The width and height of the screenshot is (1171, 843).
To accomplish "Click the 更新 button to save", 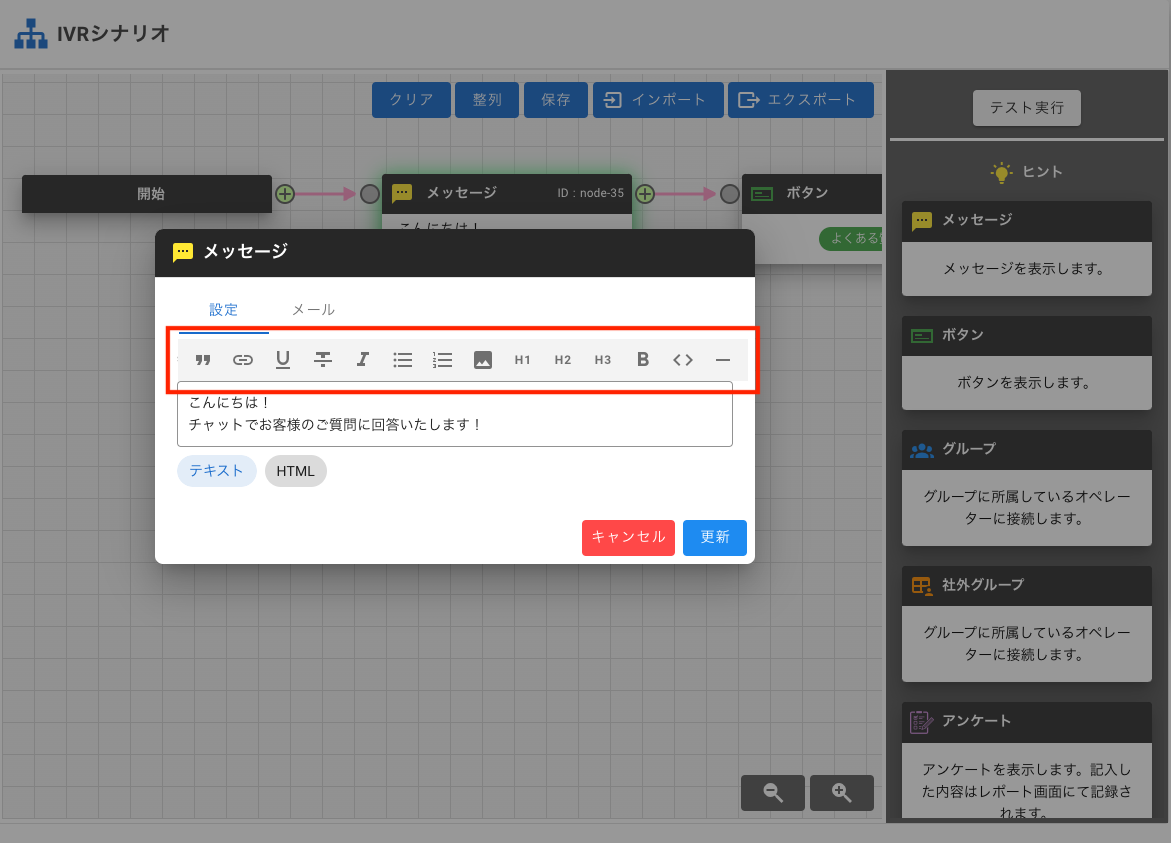I will coord(714,537).
